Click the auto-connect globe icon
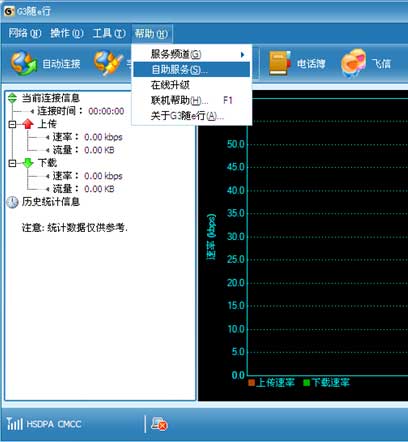 (x=23, y=63)
